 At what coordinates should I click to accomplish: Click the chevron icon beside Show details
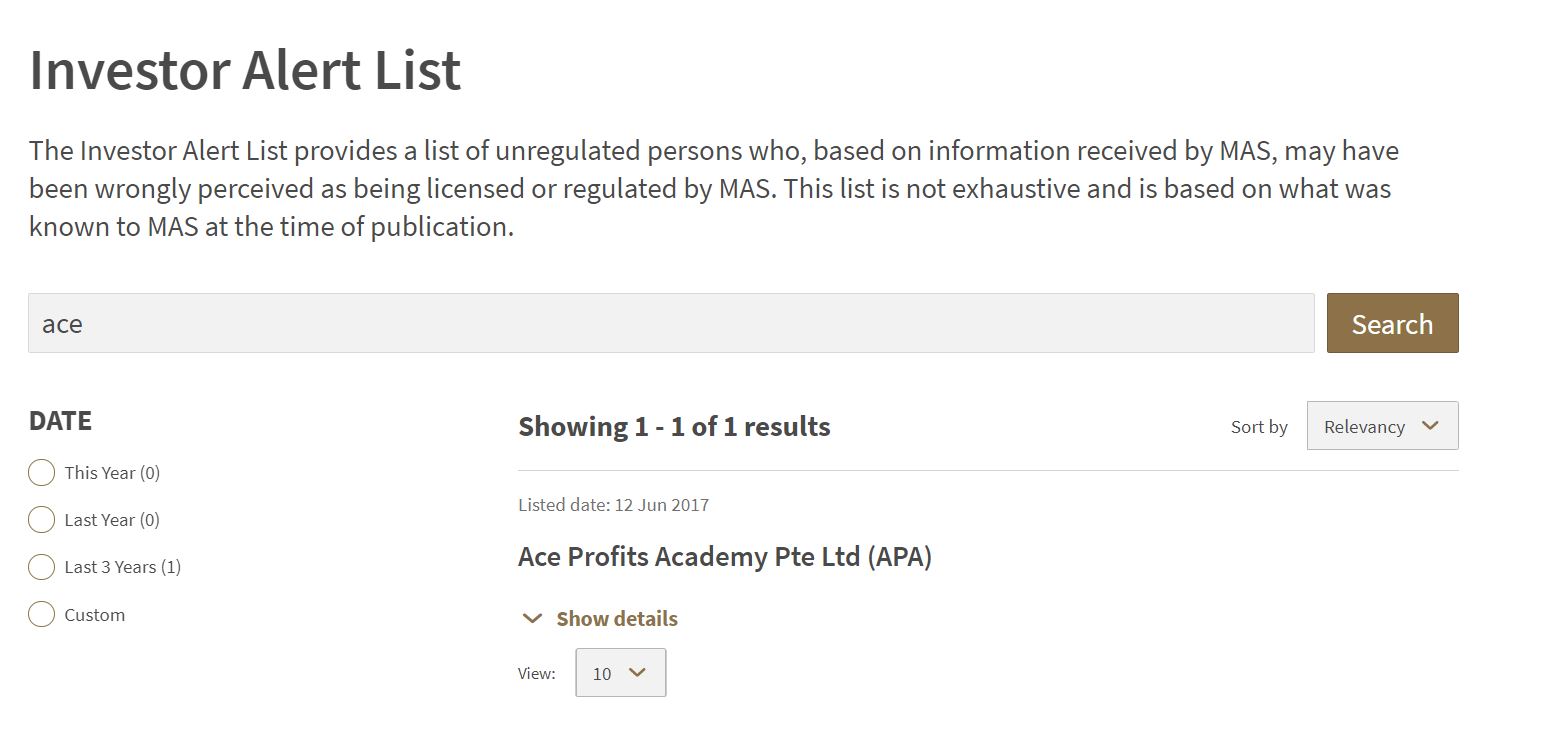click(532, 619)
